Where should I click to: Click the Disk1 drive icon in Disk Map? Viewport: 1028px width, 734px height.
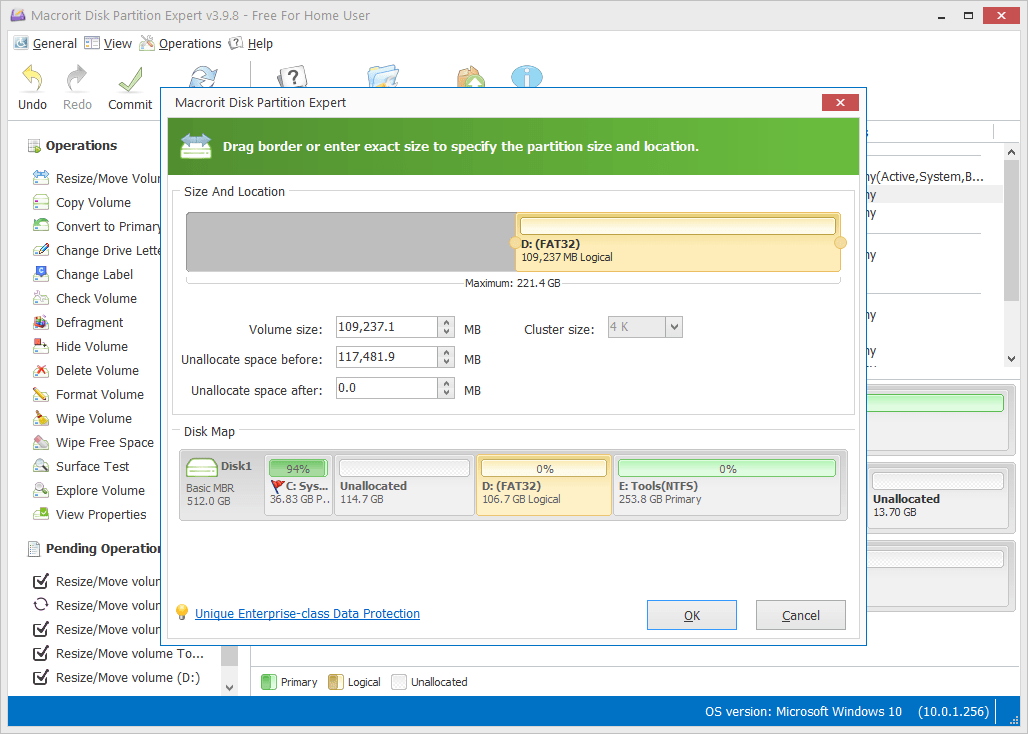coord(201,467)
